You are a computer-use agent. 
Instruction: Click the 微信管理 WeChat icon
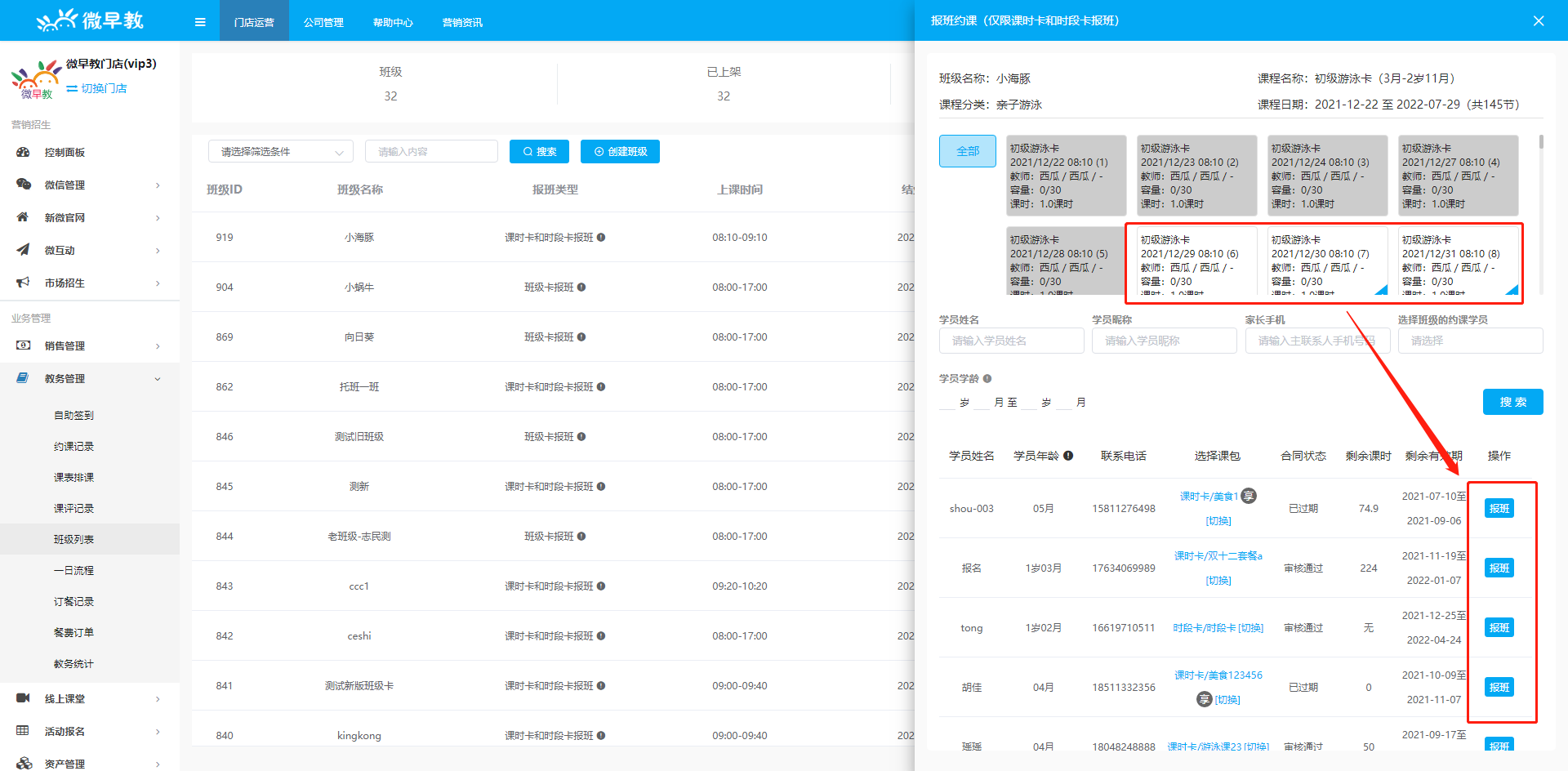[23, 185]
